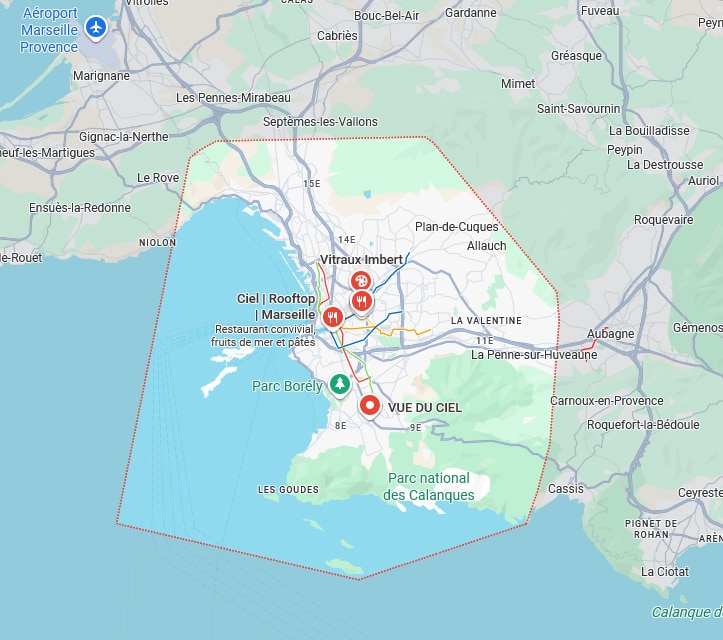
Task: Click the Gignac-la-Nerthe label
Action: coord(124,137)
